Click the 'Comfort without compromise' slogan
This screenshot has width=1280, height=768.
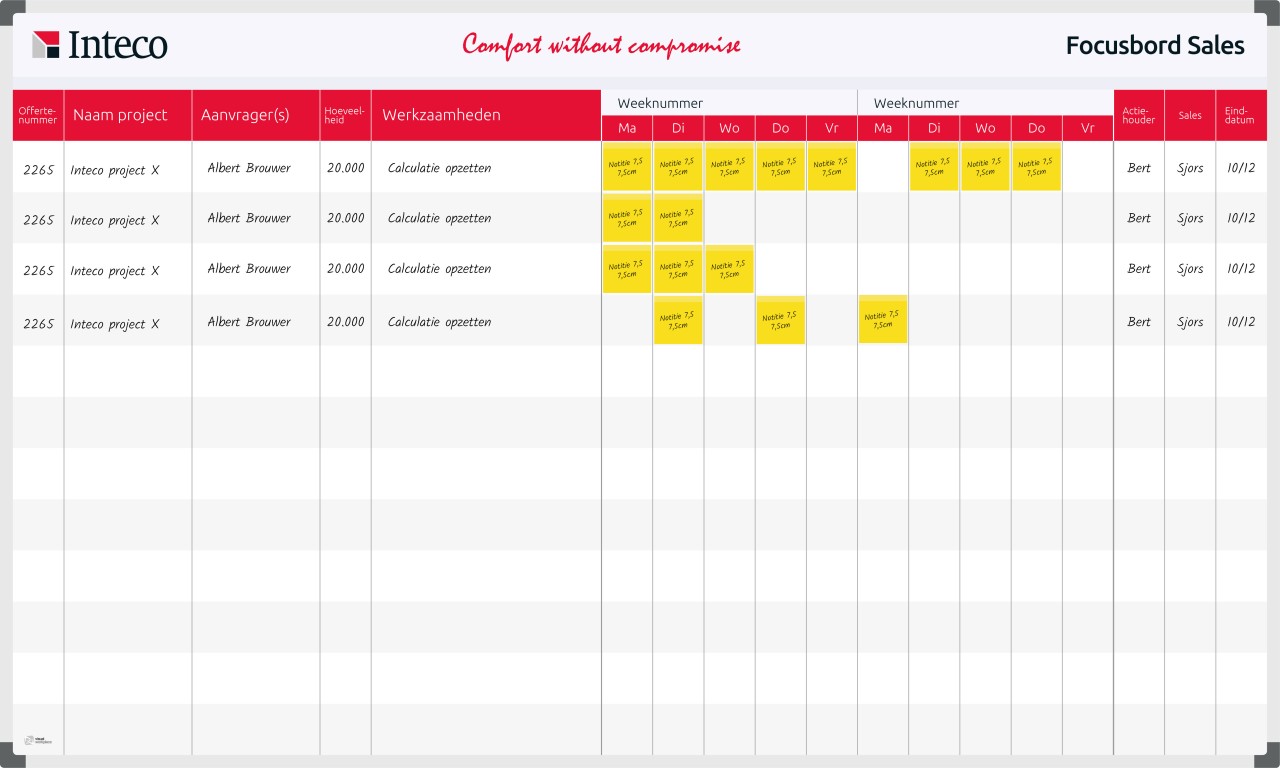tap(601, 45)
